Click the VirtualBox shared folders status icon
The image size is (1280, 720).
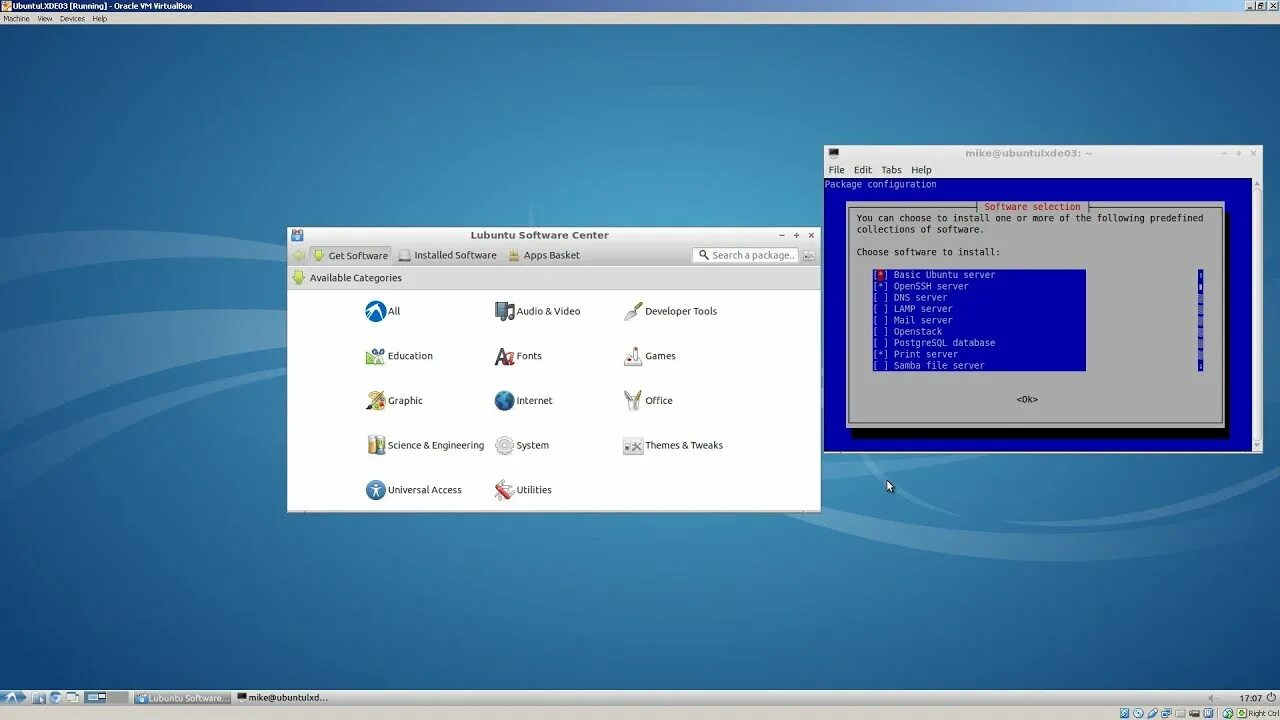click(1182, 713)
